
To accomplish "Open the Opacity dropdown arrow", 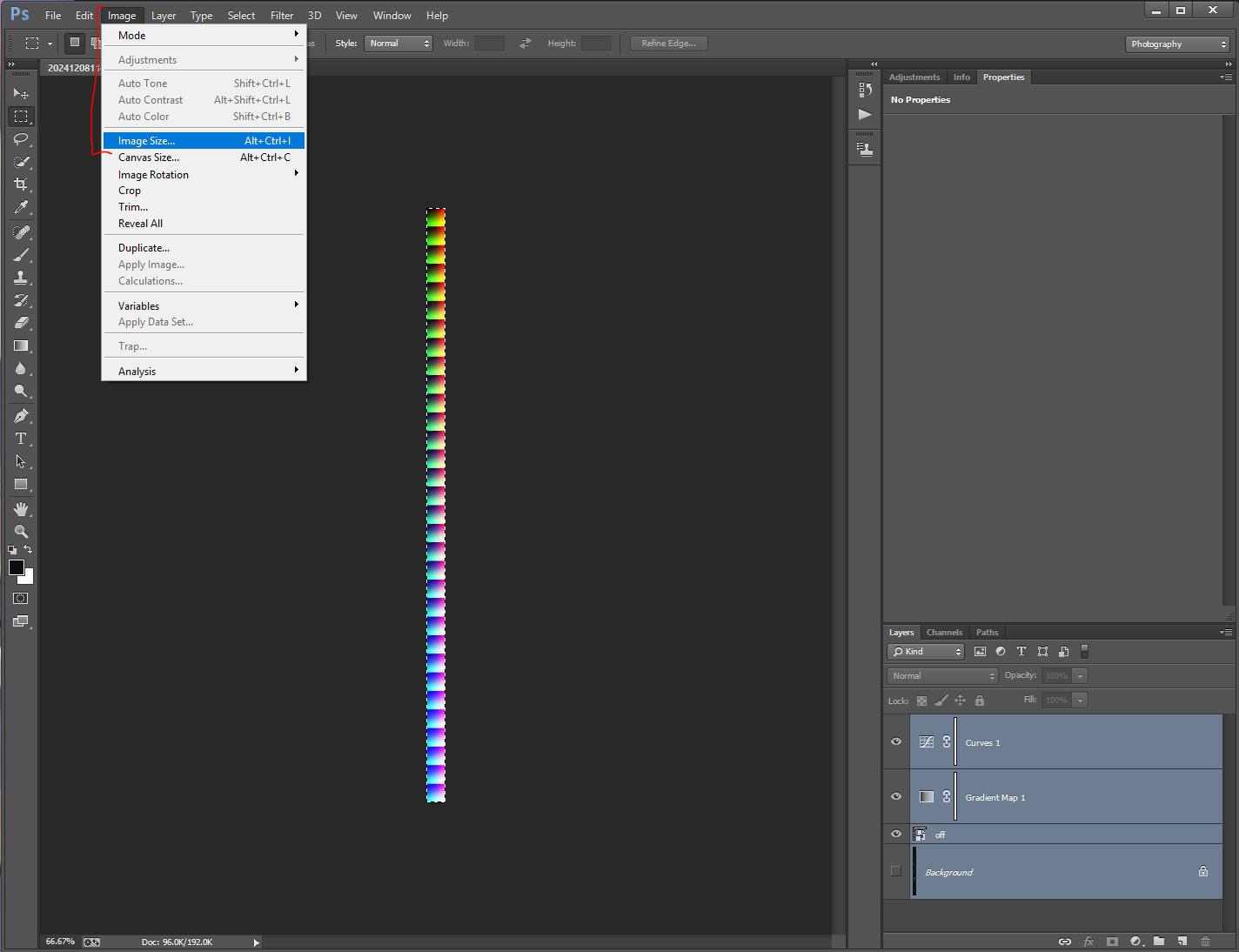I will [1080, 676].
